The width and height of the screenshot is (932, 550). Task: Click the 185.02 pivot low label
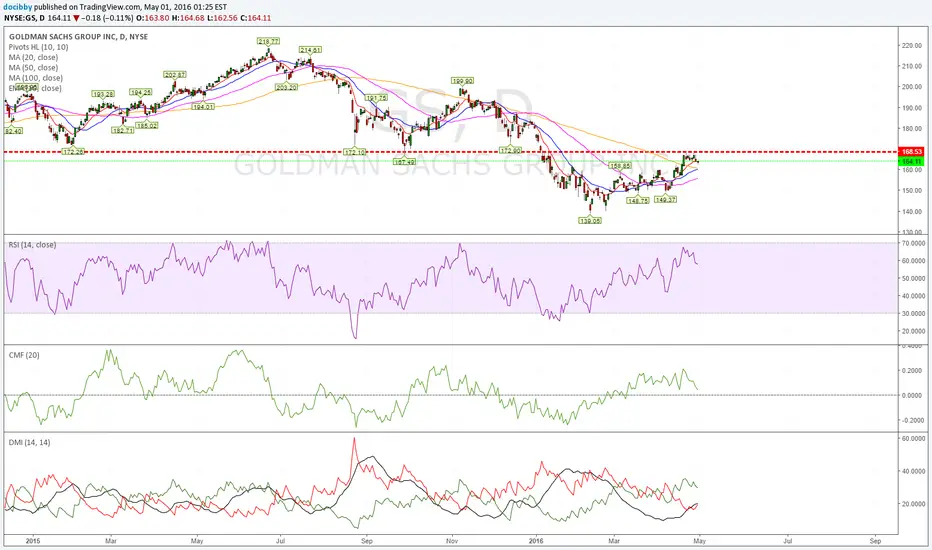pos(146,125)
